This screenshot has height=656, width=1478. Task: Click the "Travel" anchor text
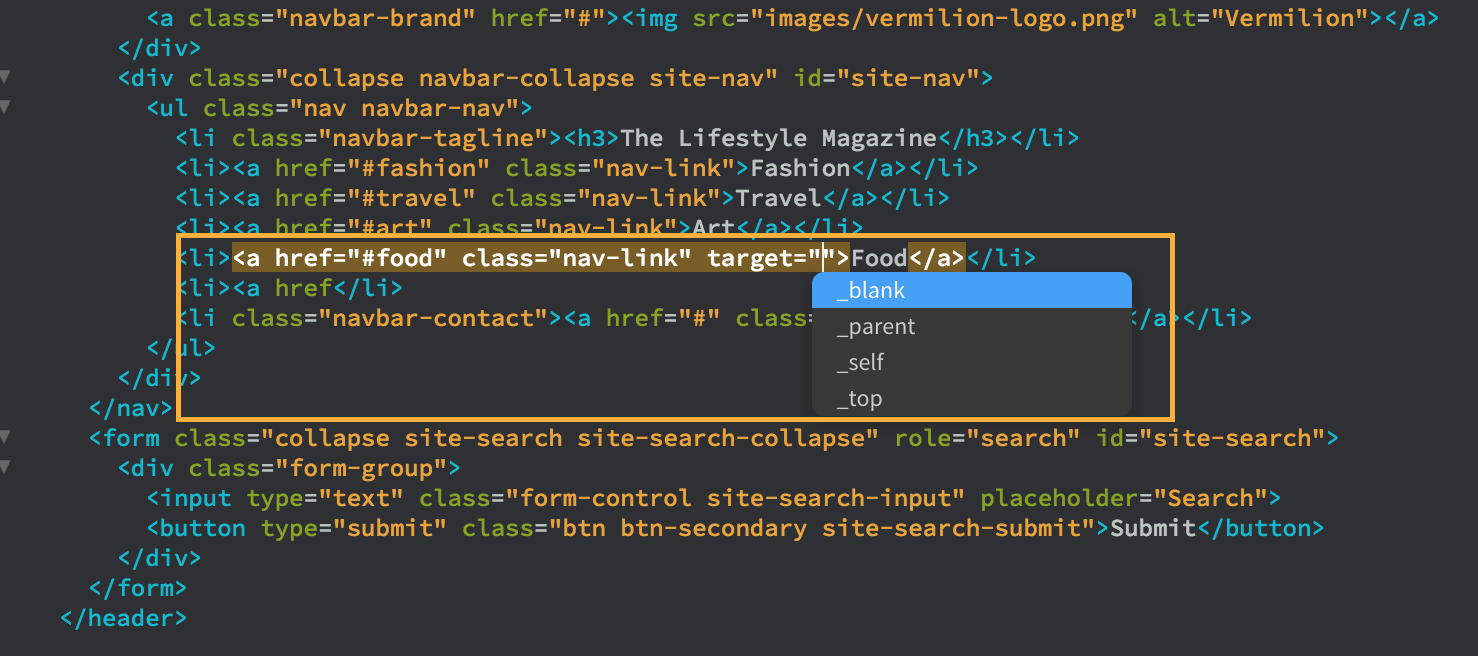[777, 197]
